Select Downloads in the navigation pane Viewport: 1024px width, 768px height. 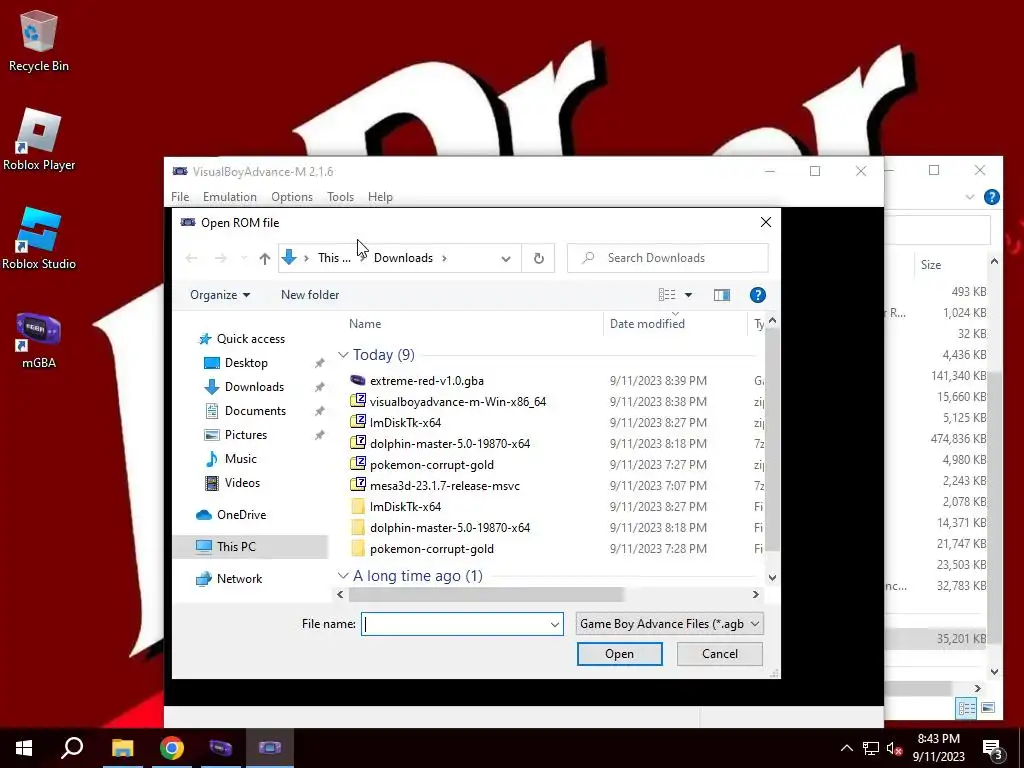point(254,387)
